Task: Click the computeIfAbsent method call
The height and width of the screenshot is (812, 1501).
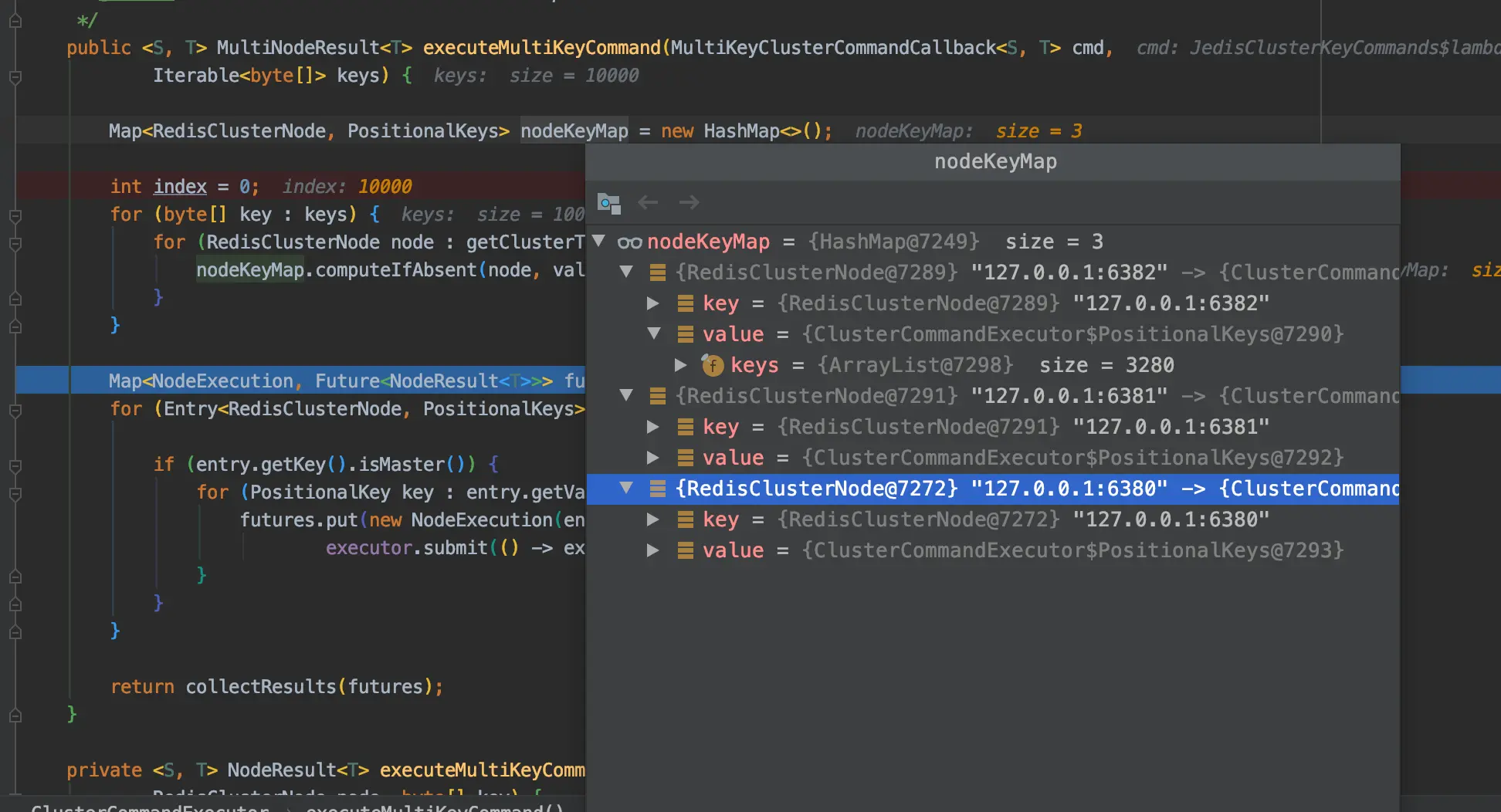Action: click(x=396, y=270)
